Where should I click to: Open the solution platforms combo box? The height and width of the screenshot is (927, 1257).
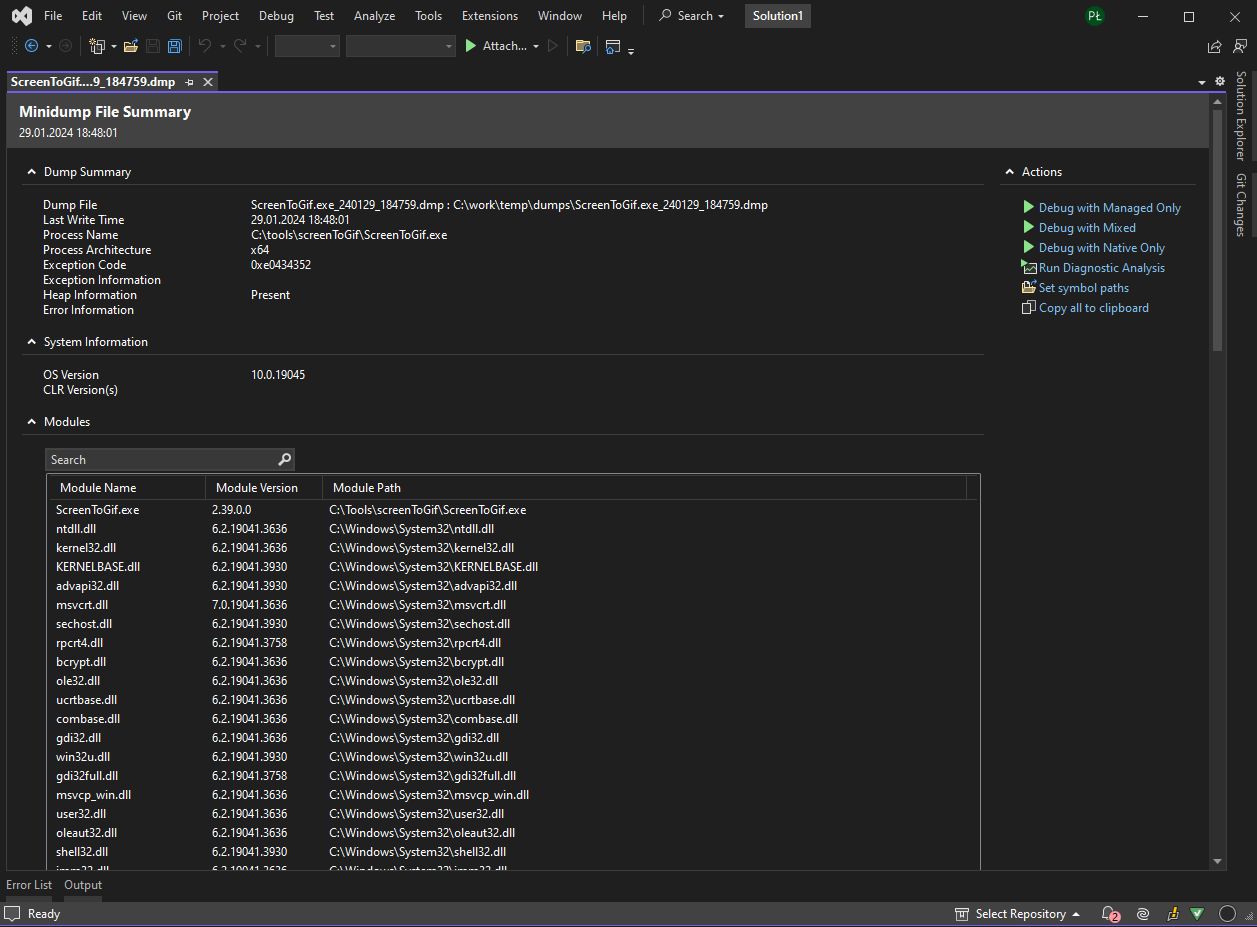pos(400,46)
